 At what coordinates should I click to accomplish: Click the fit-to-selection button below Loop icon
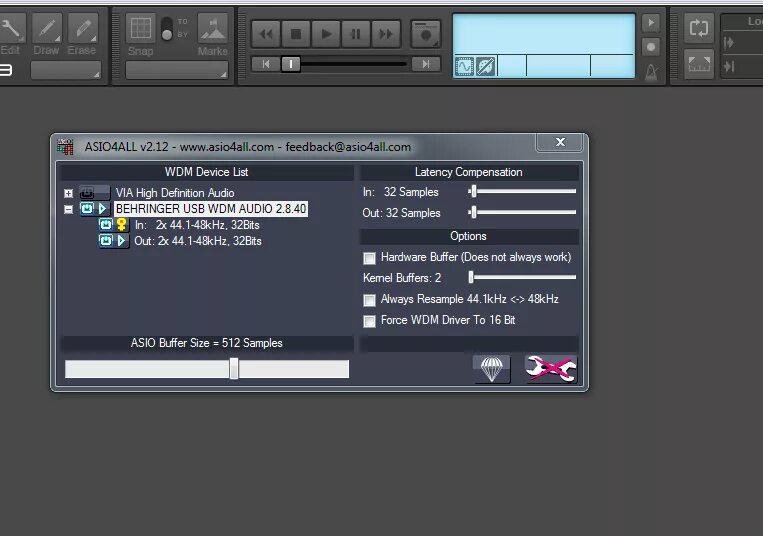click(x=699, y=63)
